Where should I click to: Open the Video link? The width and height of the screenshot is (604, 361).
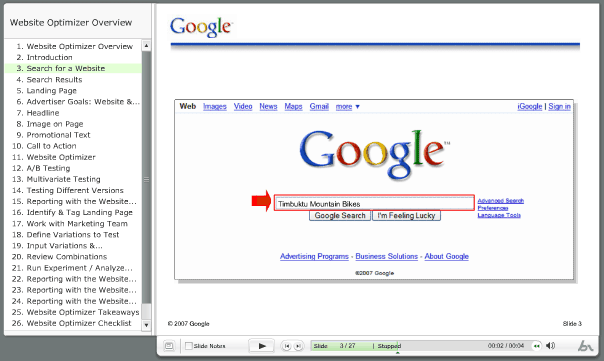click(x=243, y=106)
